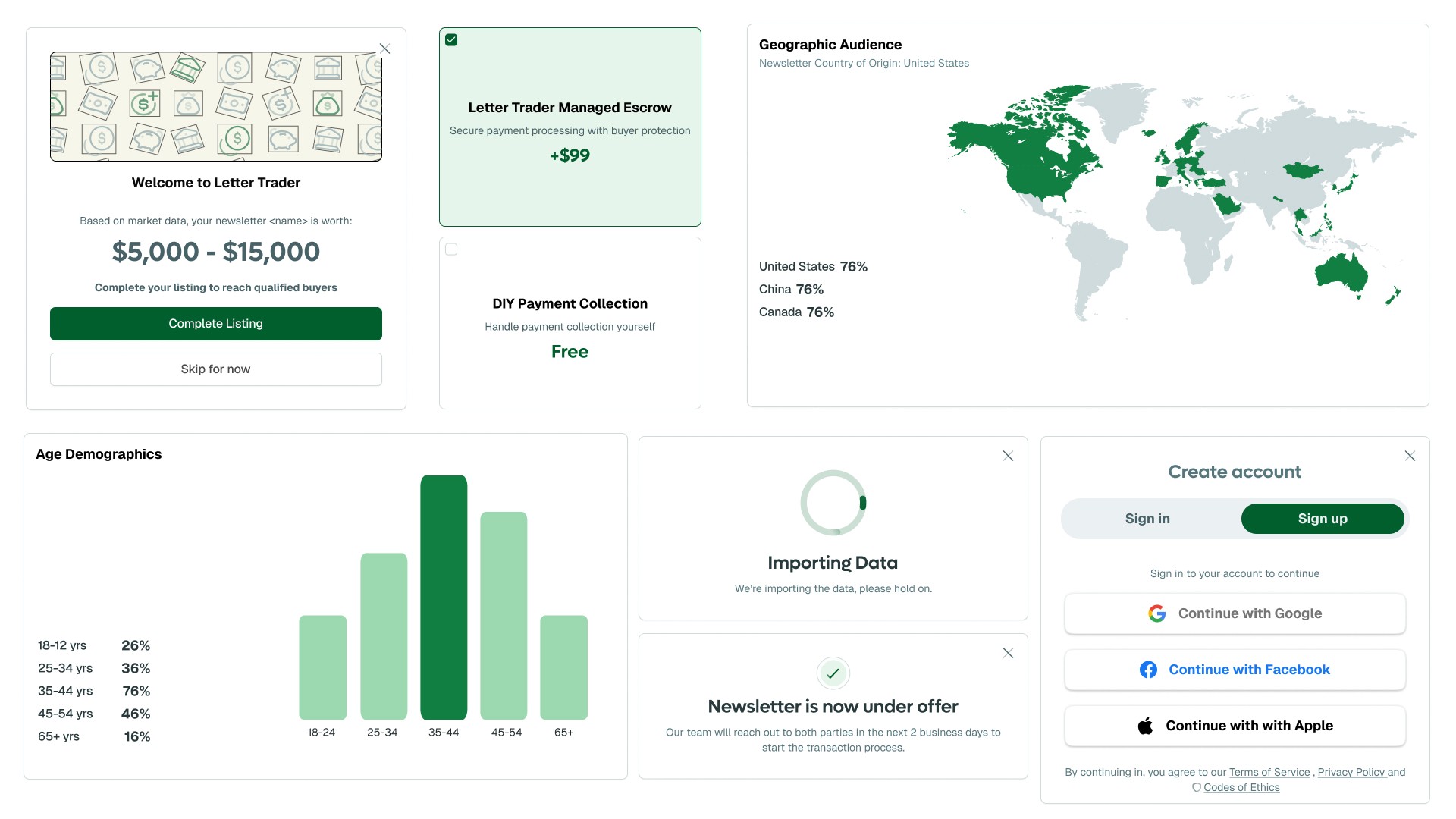Click the Google logo icon
The image size is (1456, 819).
coord(1156,613)
